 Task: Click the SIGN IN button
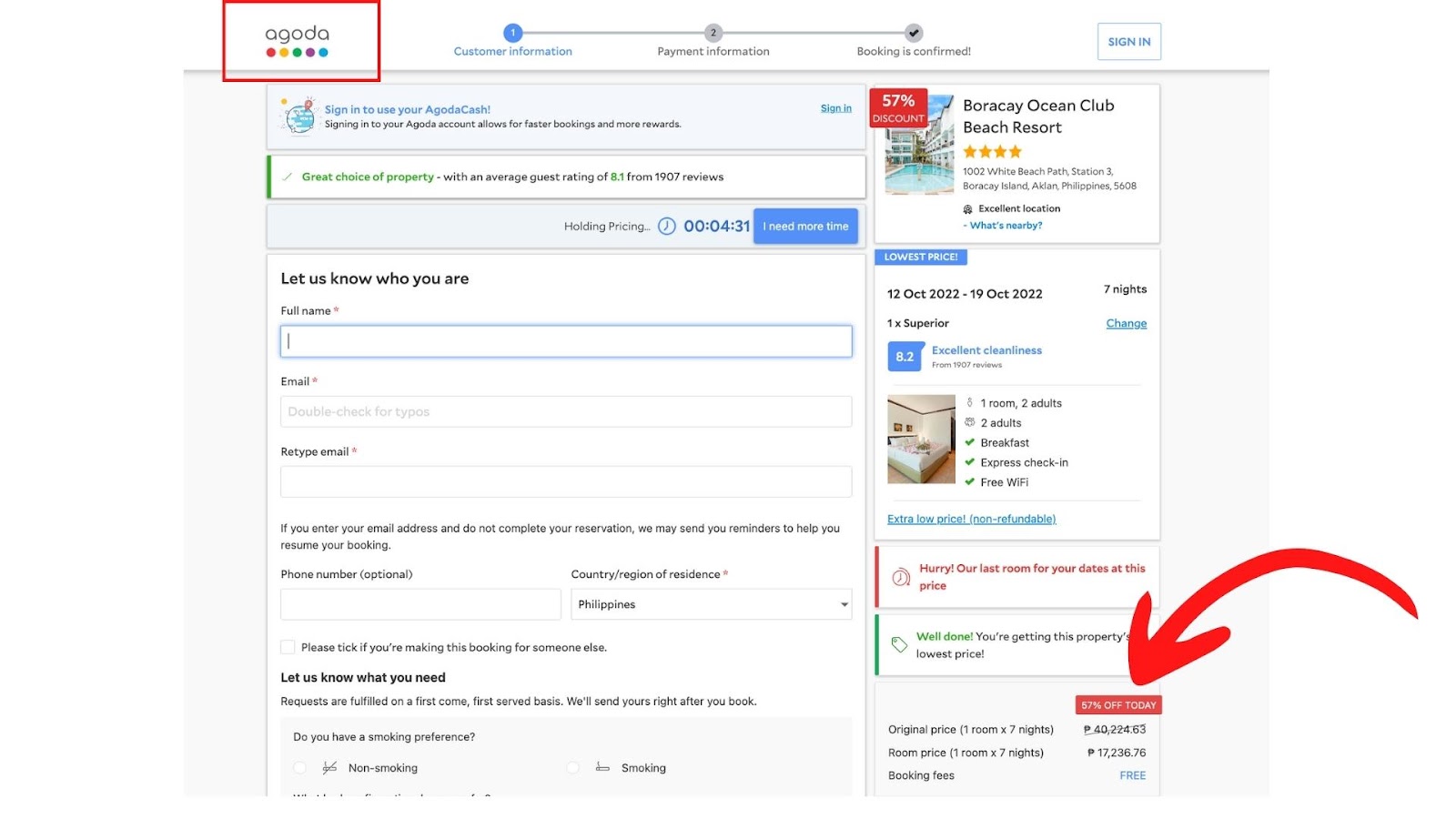point(1129,42)
